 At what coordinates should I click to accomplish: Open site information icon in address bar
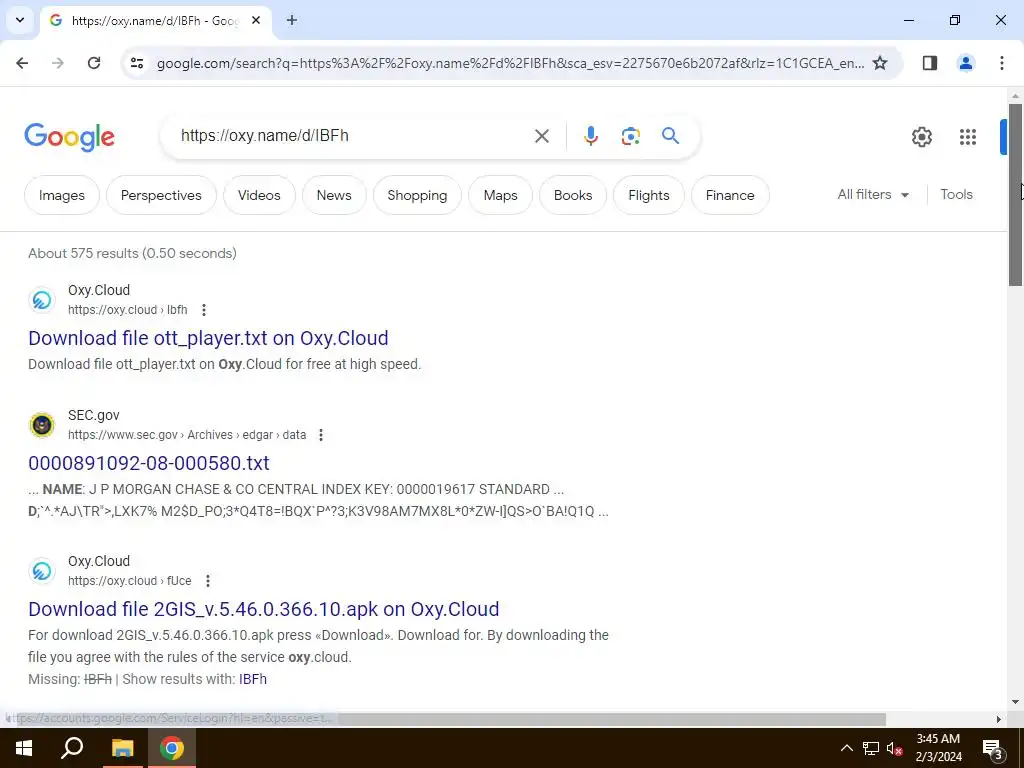(x=137, y=63)
